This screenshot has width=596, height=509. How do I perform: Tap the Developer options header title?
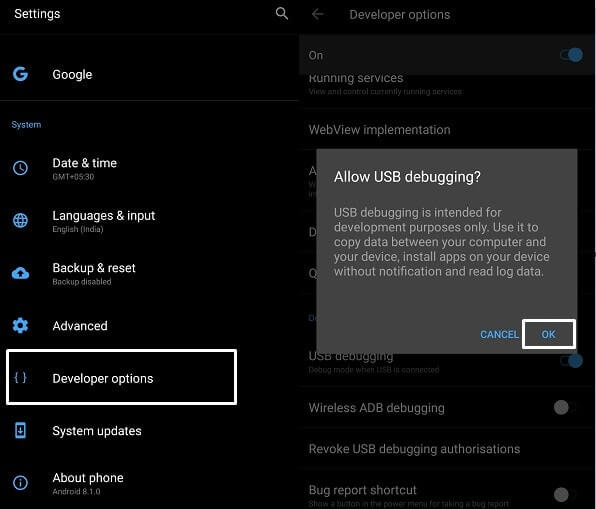pyautogui.click(x=399, y=14)
